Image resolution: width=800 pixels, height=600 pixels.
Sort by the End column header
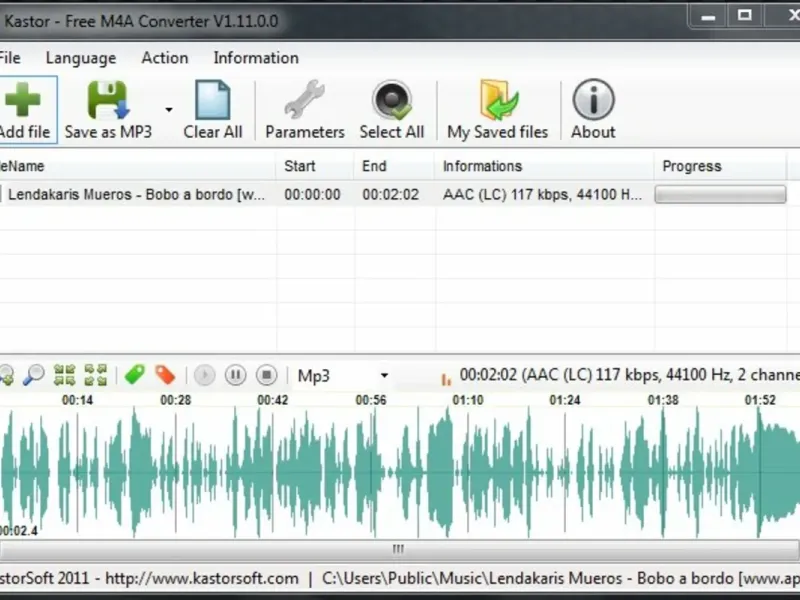[x=394, y=166]
